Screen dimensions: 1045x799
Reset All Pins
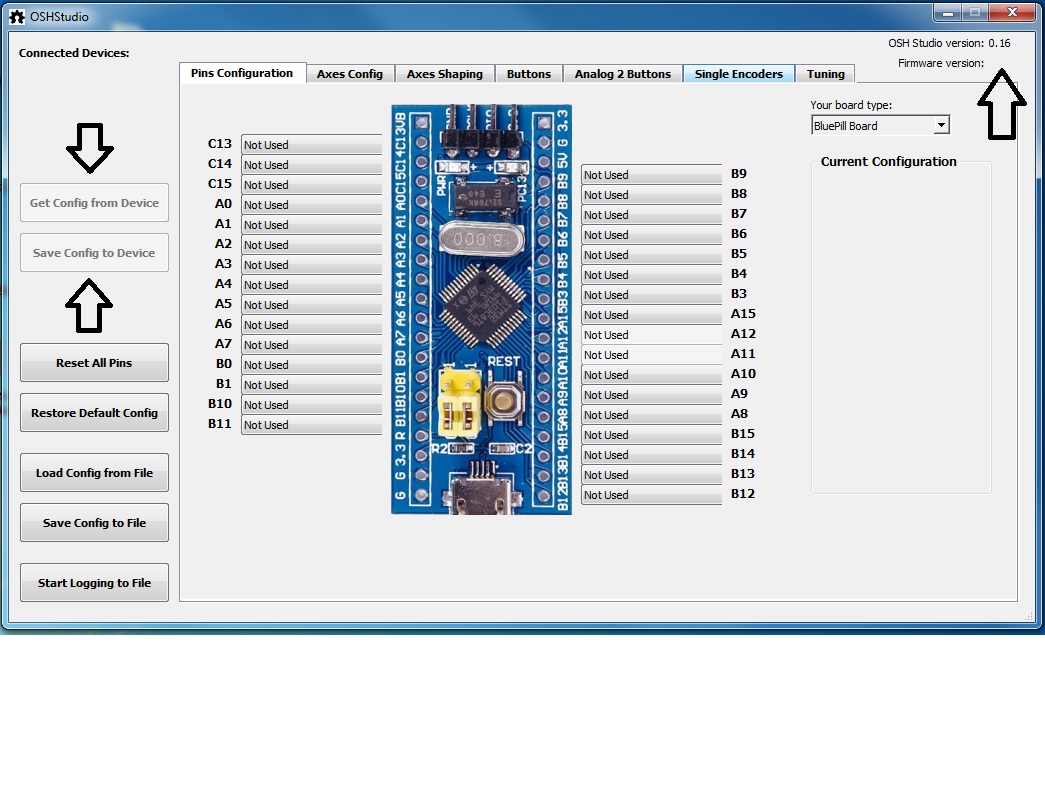pyautogui.click(x=94, y=363)
